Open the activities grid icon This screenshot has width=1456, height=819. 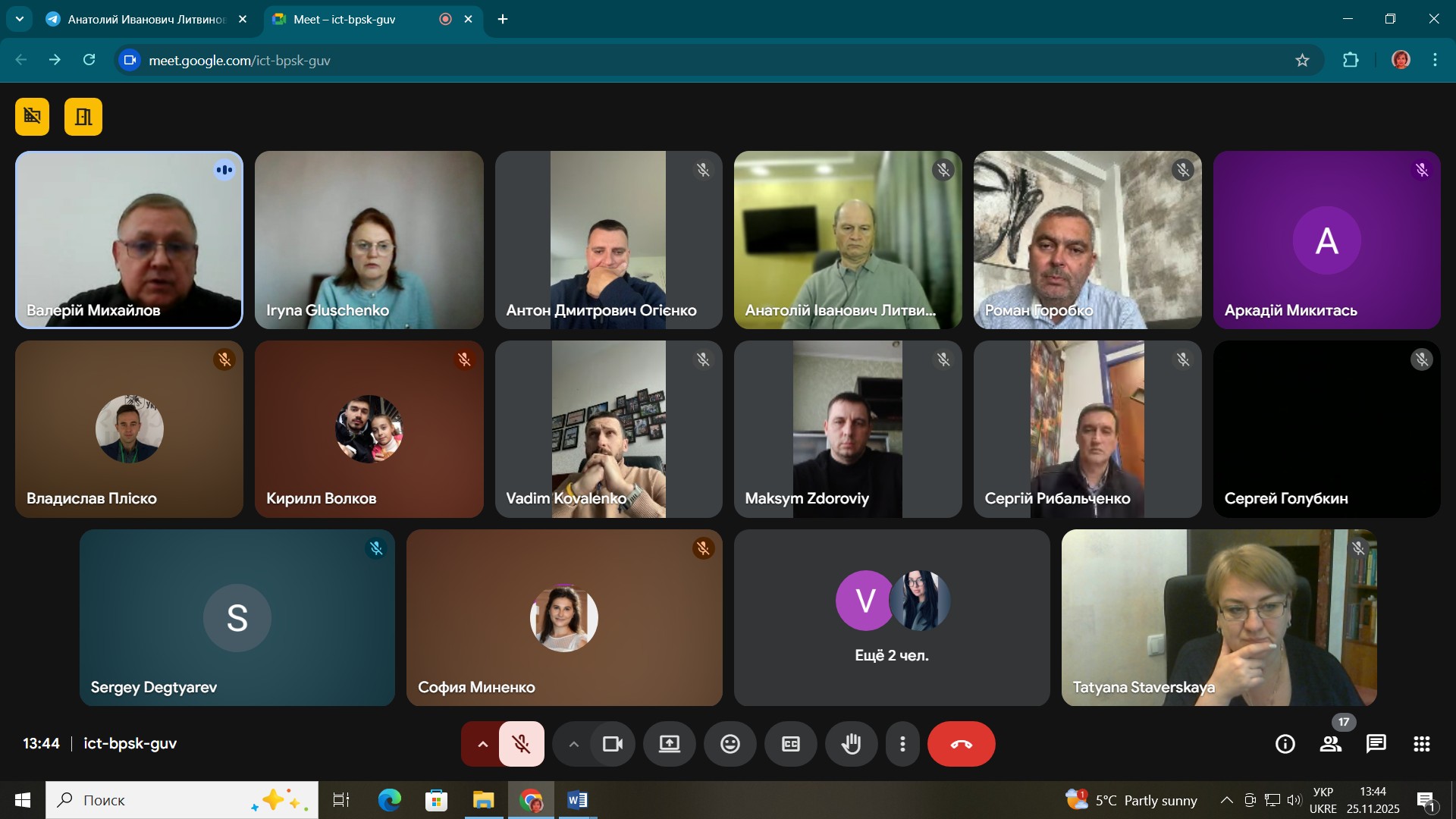pos(1421,744)
